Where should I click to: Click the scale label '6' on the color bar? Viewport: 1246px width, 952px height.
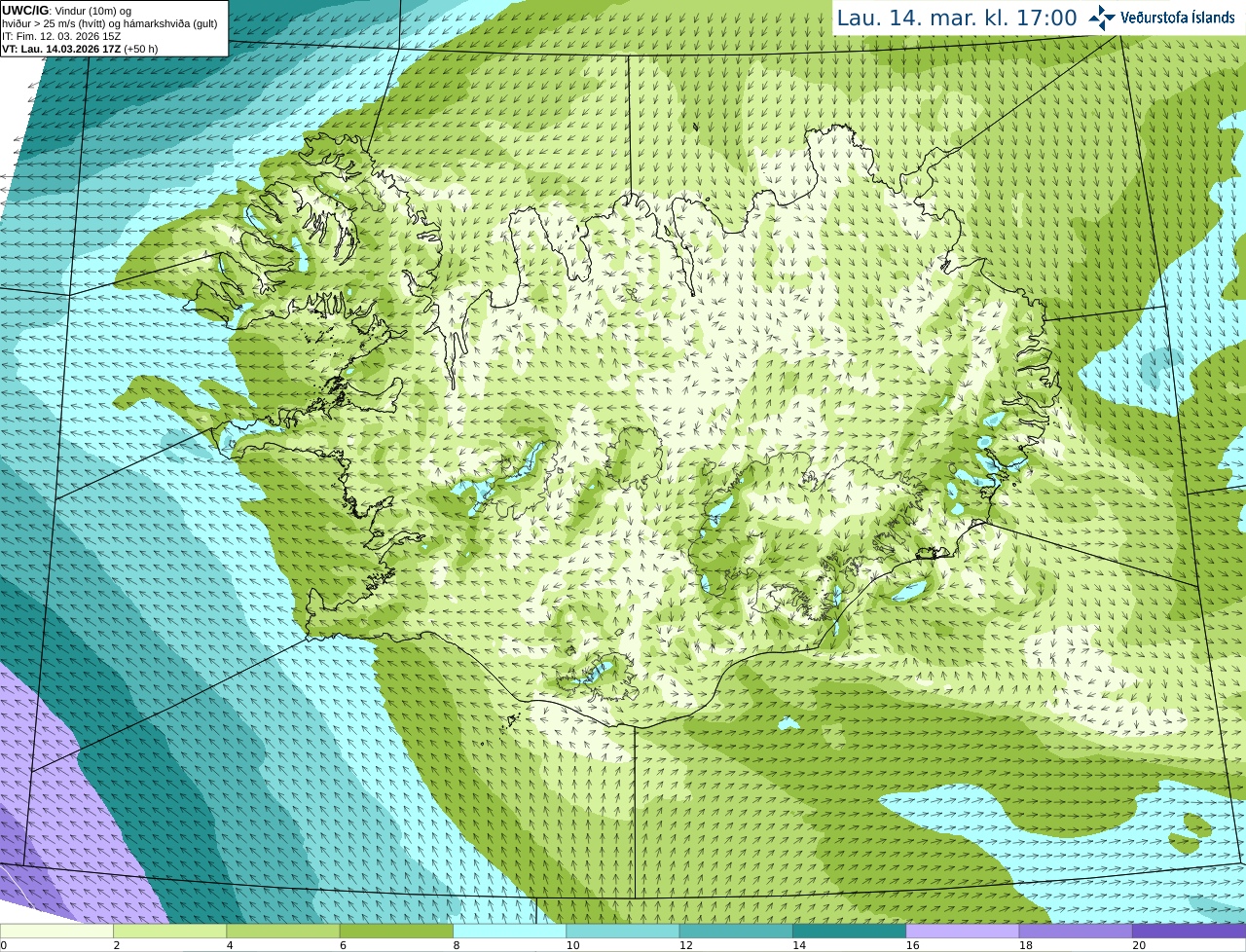[344, 945]
